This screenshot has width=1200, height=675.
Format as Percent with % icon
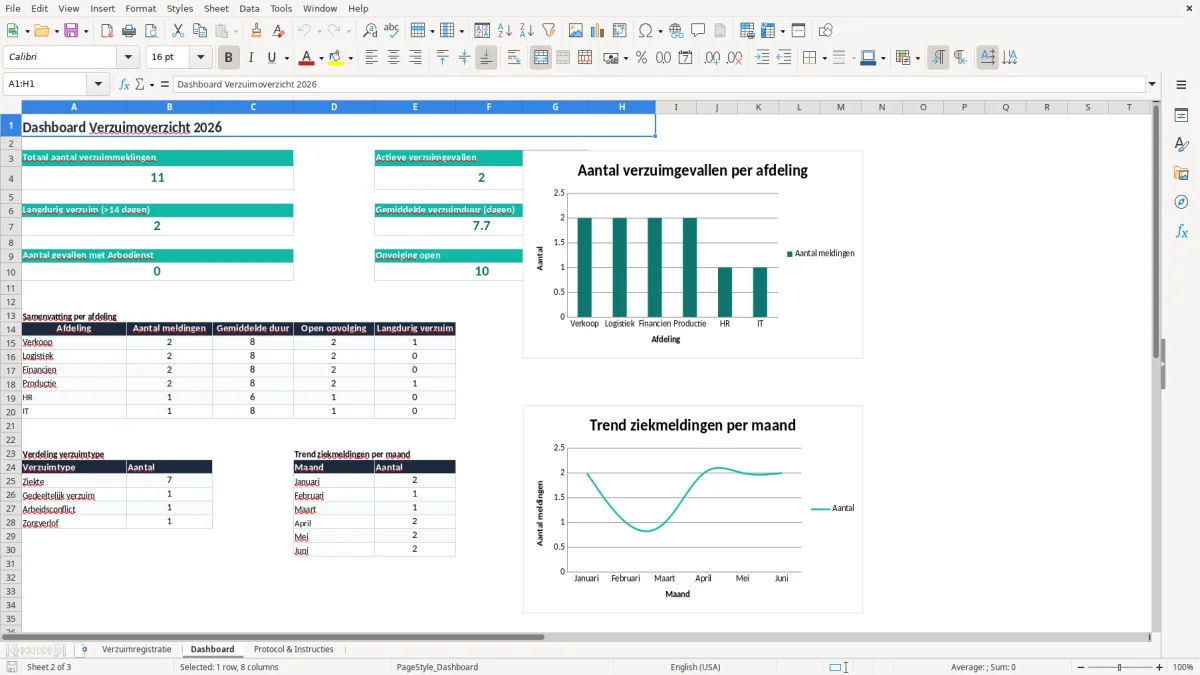pos(642,58)
